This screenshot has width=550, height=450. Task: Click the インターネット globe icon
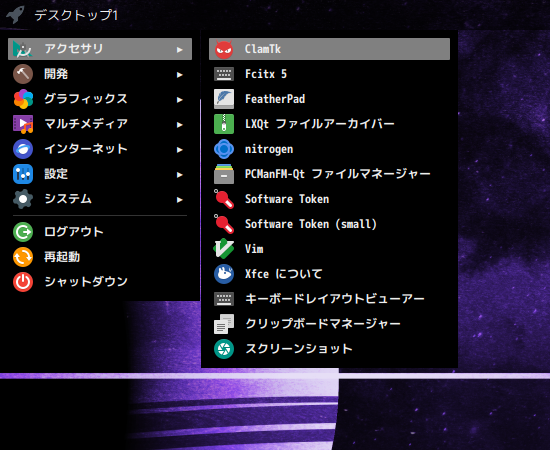coord(23,149)
